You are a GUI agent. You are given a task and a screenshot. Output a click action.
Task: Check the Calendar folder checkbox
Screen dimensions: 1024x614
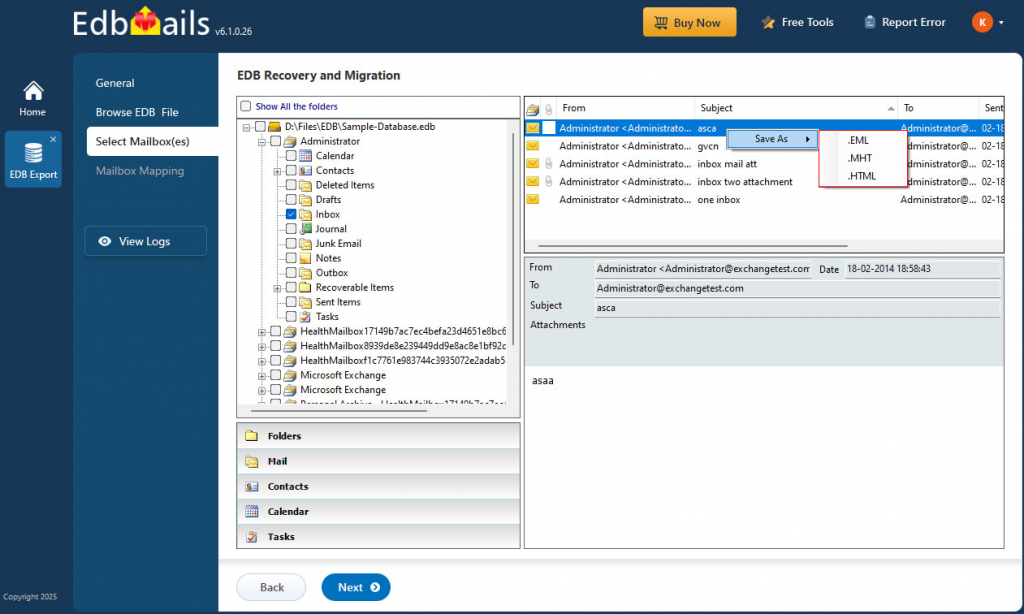291,155
